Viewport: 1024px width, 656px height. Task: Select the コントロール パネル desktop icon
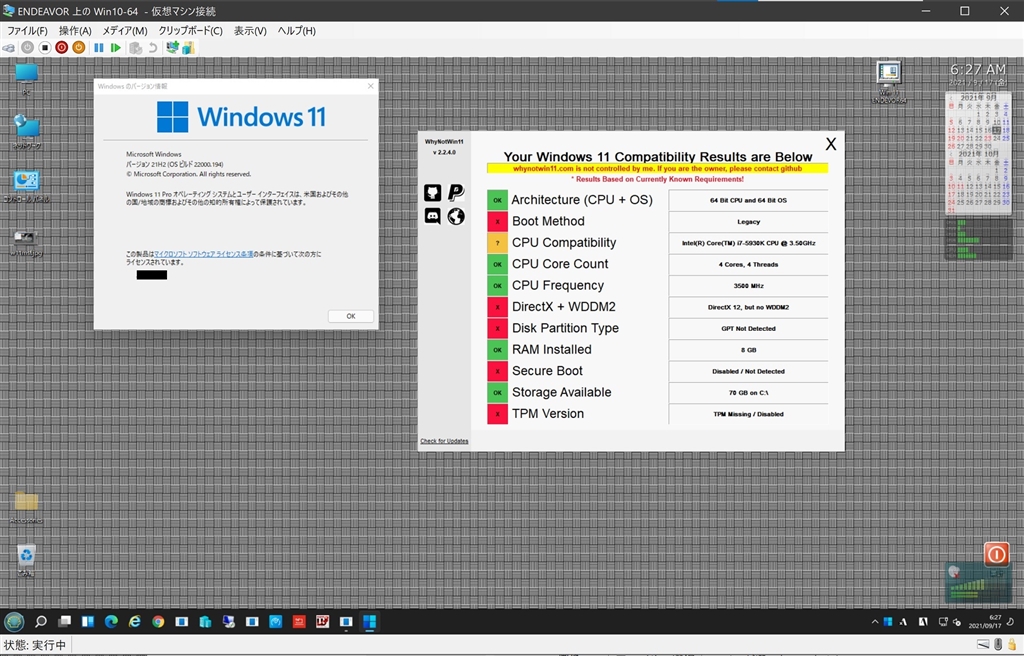pos(26,186)
